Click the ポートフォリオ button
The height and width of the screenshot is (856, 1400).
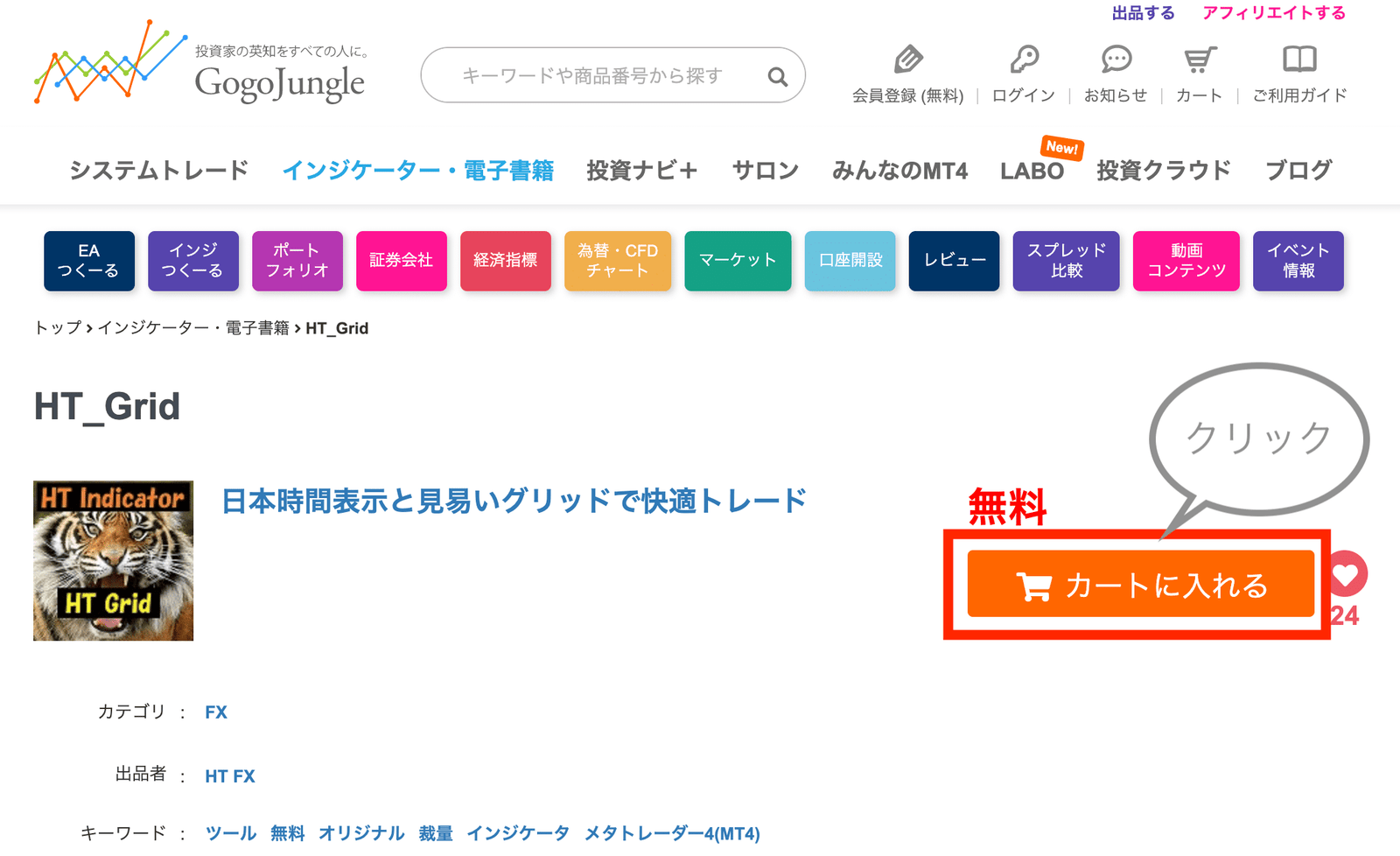click(x=297, y=261)
